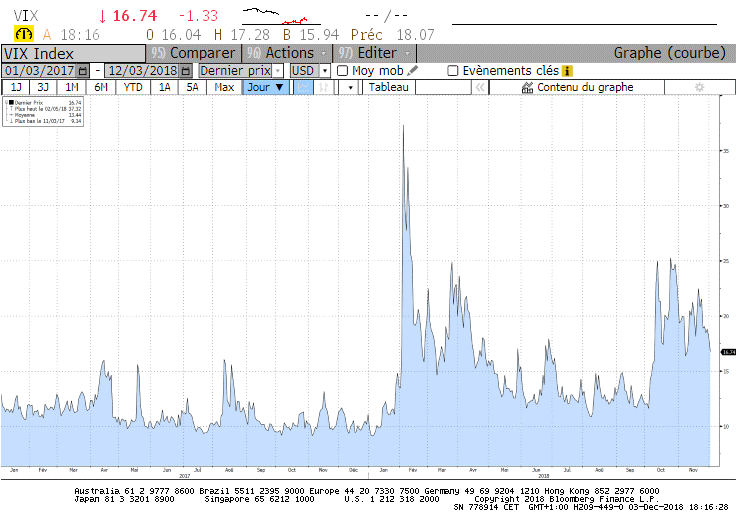
Task: Open chart type options dropdown arrow
Action: pos(350,87)
